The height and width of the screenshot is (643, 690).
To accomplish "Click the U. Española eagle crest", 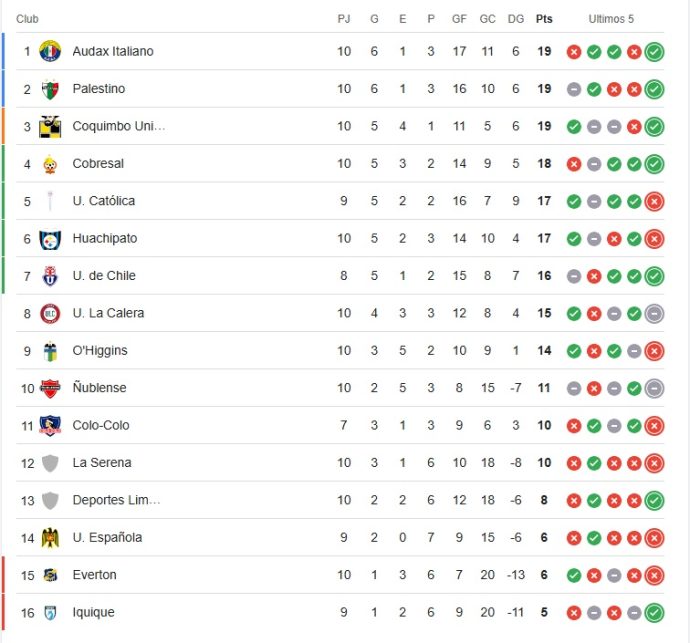I will (x=50, y=538).
